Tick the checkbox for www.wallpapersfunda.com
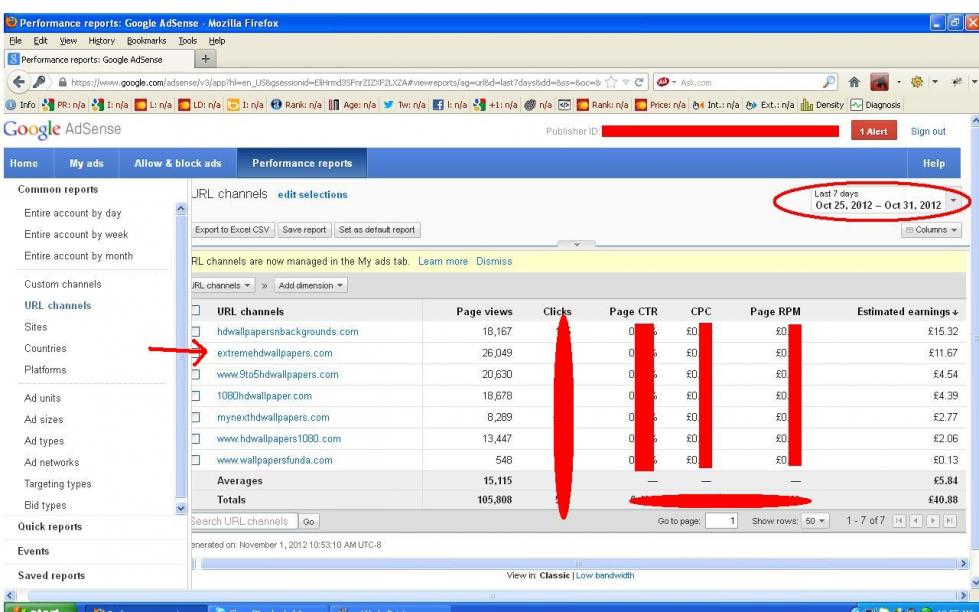Image resolution: width=979 pixels, height=612 pixels. tap(195, 460)
